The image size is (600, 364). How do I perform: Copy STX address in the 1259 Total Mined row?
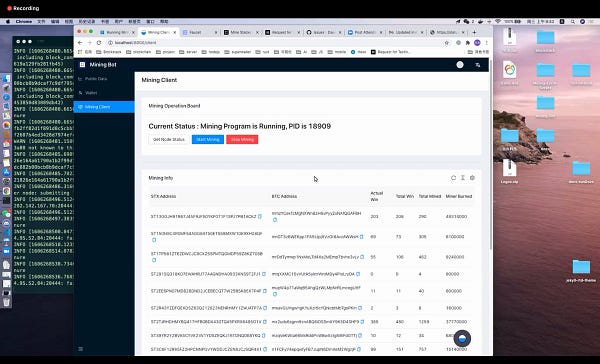(265, 322)
